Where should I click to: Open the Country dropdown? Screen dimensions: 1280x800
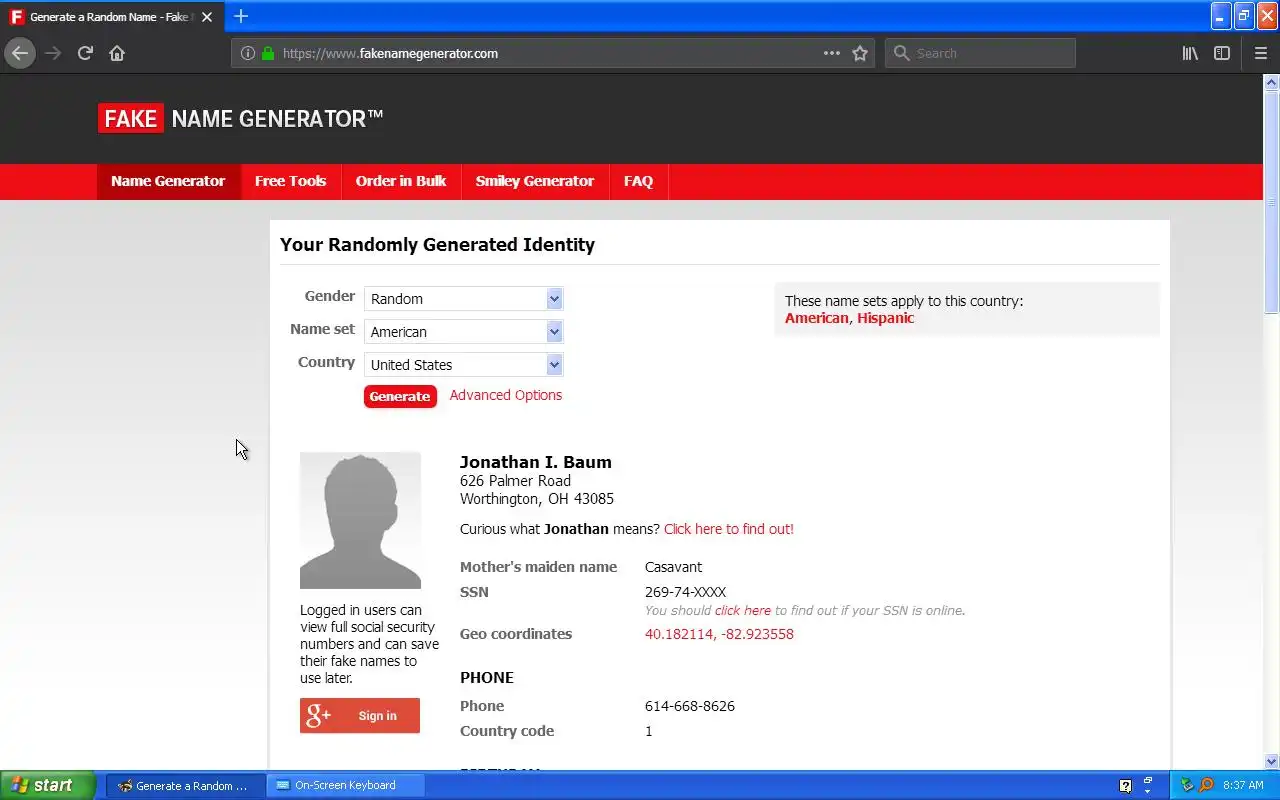point(463,364)
